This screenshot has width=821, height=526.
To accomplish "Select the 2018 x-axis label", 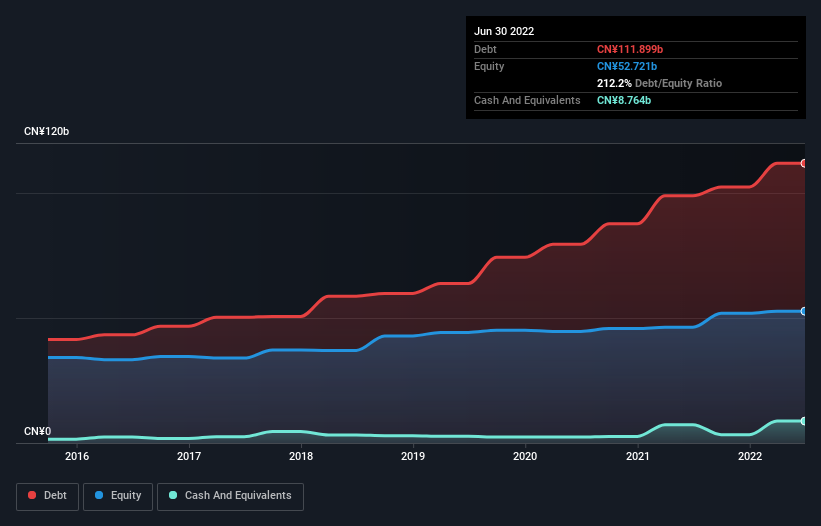I will tap(301, 456).
